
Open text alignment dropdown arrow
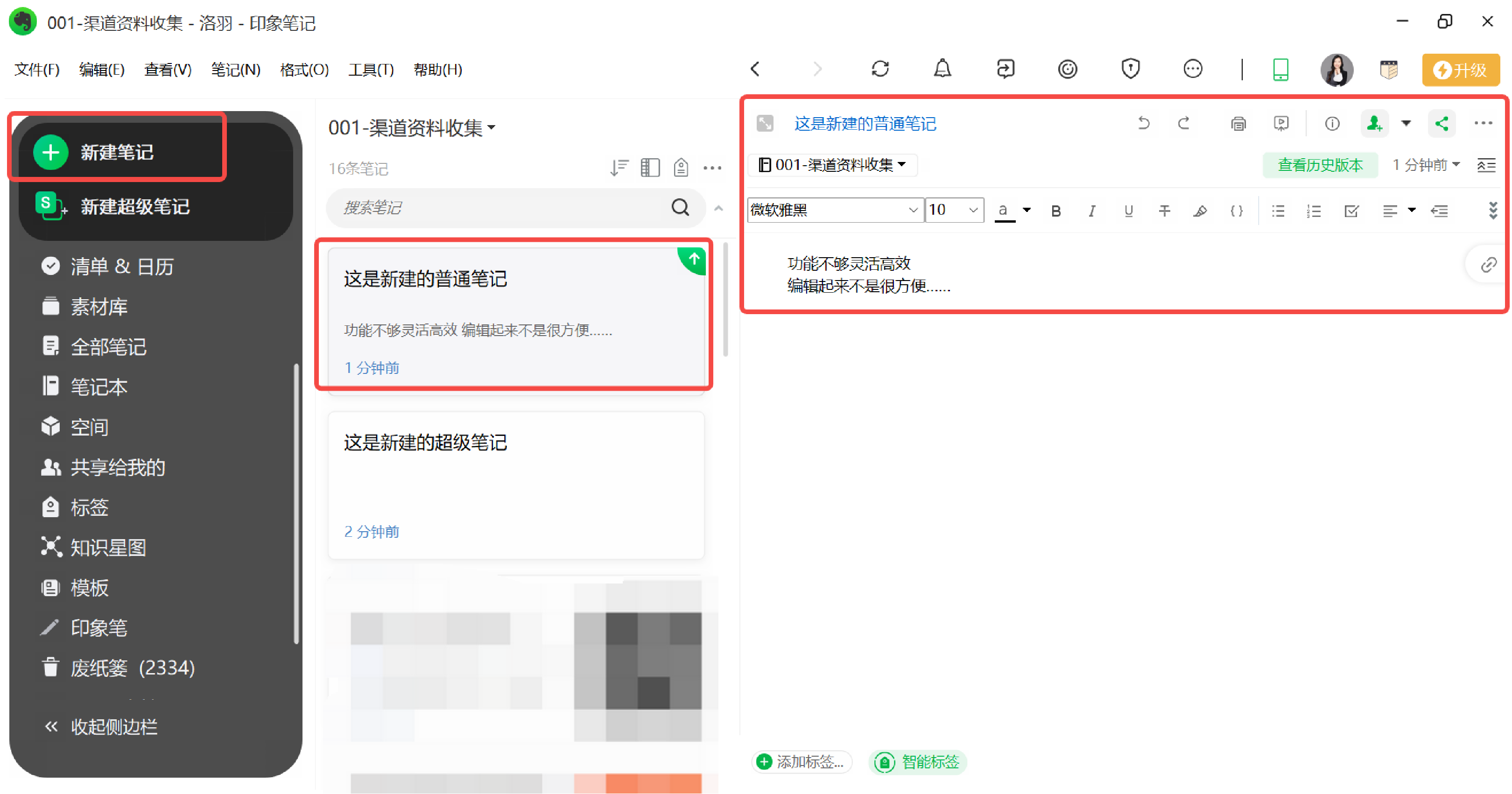pos(1411,210)
